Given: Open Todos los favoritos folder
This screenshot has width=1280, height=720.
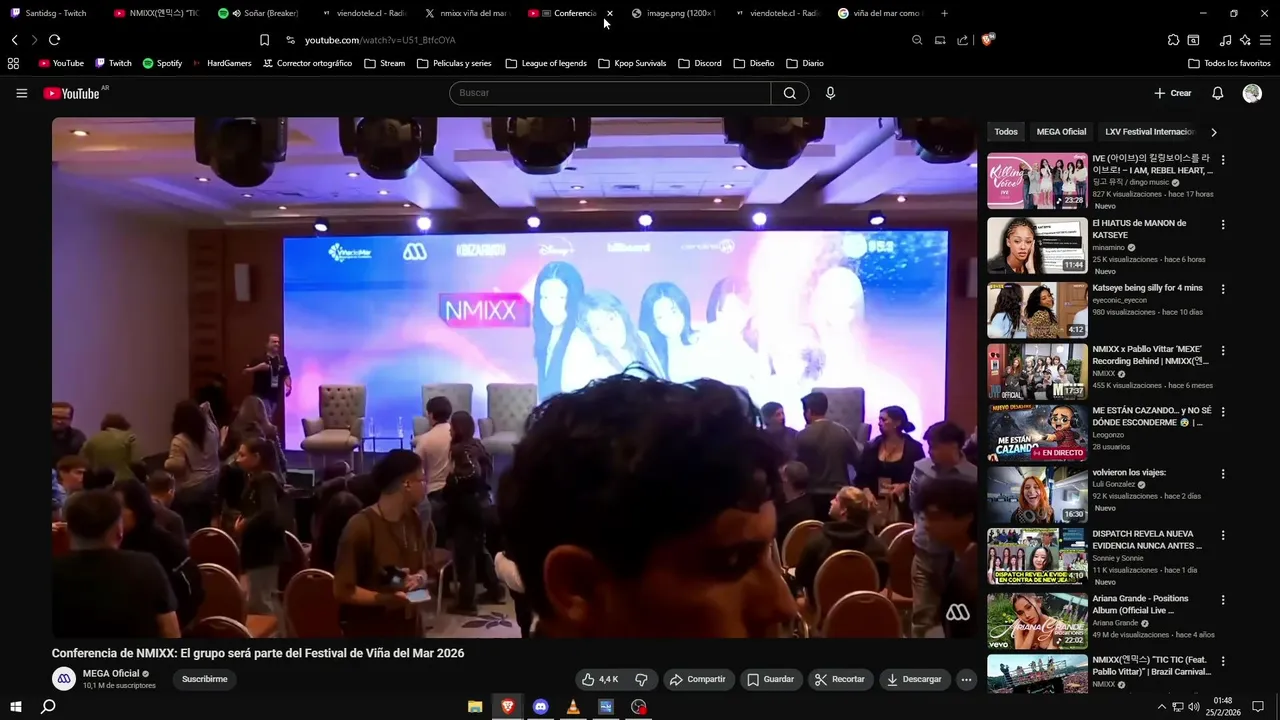Looking at the screenshot, I should [1229, 63].
